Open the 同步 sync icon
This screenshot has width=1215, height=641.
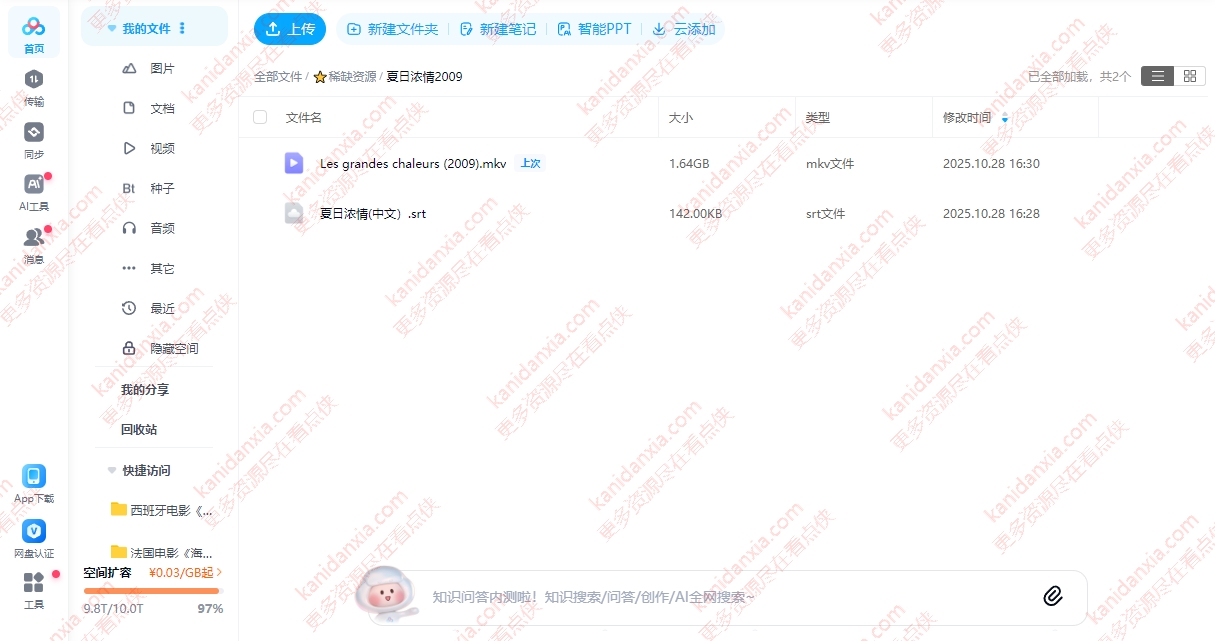(x=33, y=140)
